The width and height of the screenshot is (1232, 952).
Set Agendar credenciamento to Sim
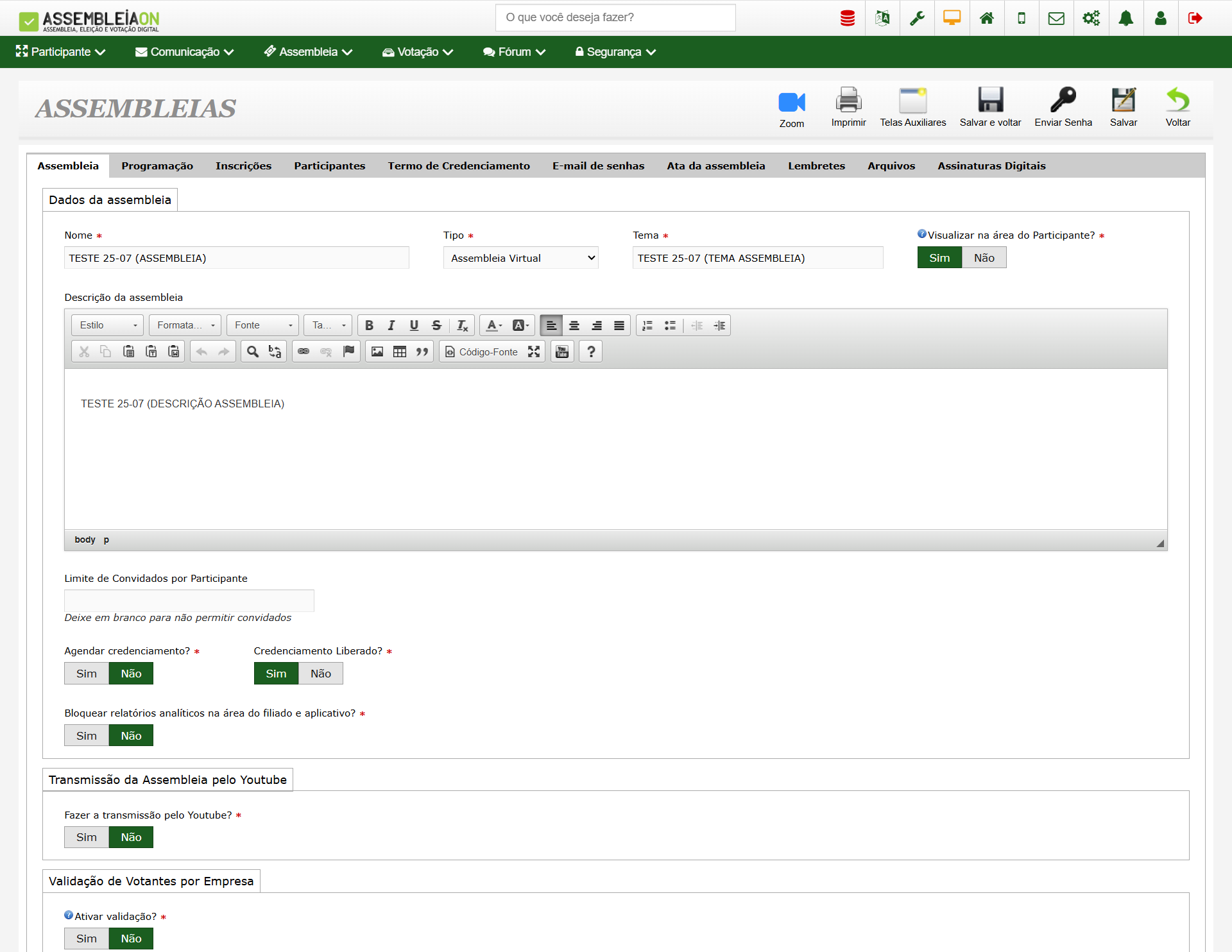click(x=87, y=674)
